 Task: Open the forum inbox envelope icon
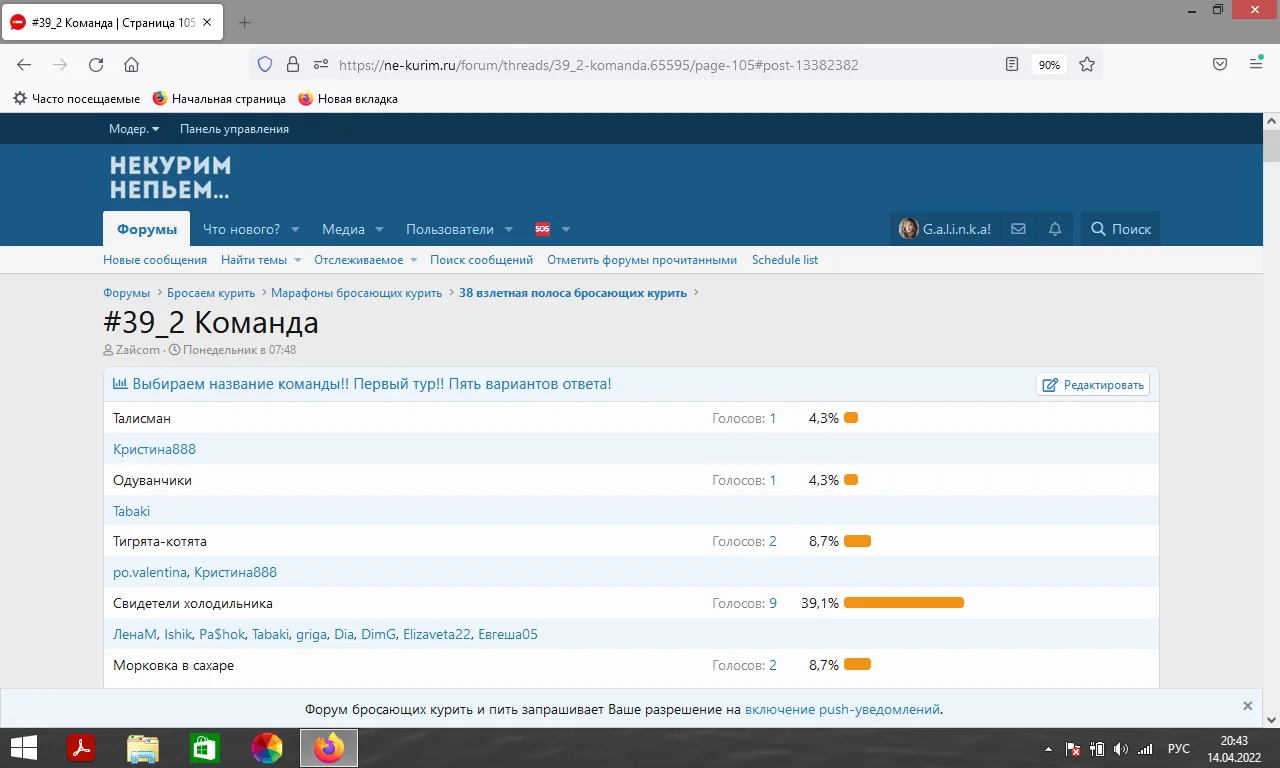coord(1018,229)
